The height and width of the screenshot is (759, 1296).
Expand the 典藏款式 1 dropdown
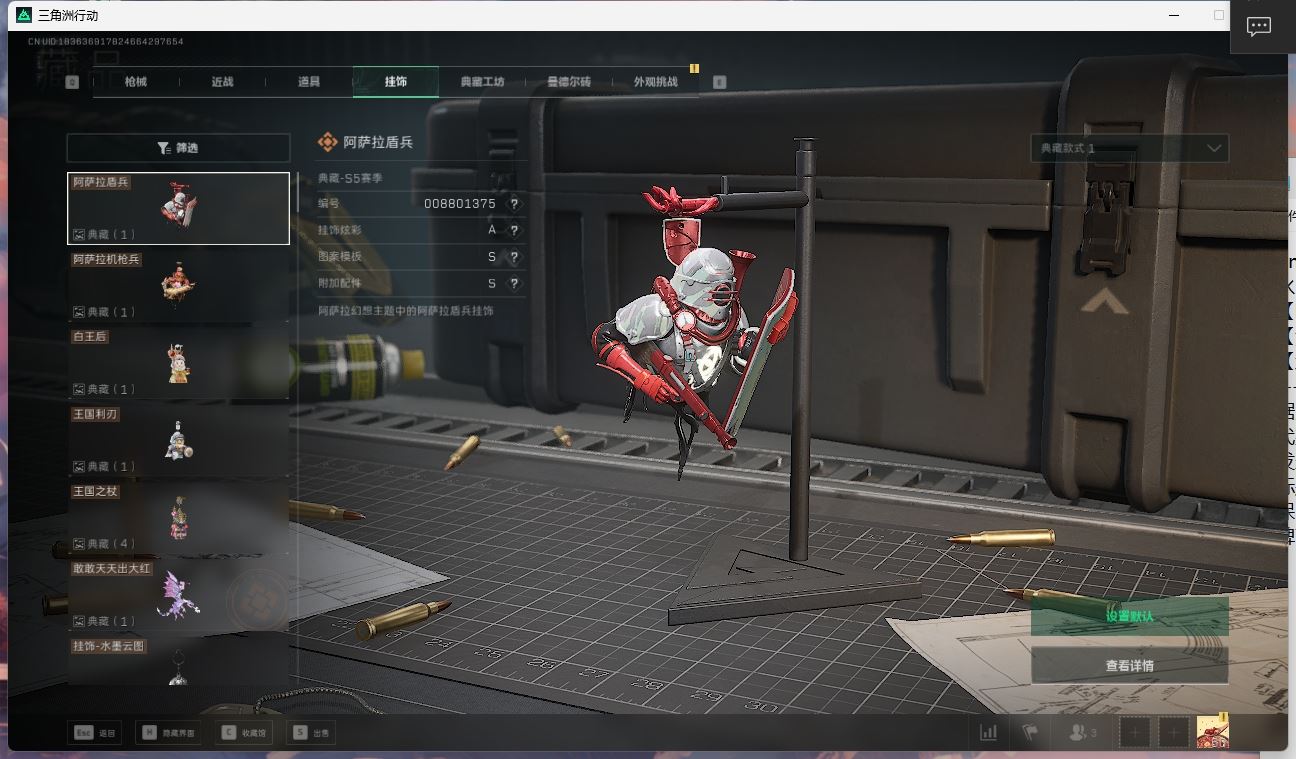1129,148
